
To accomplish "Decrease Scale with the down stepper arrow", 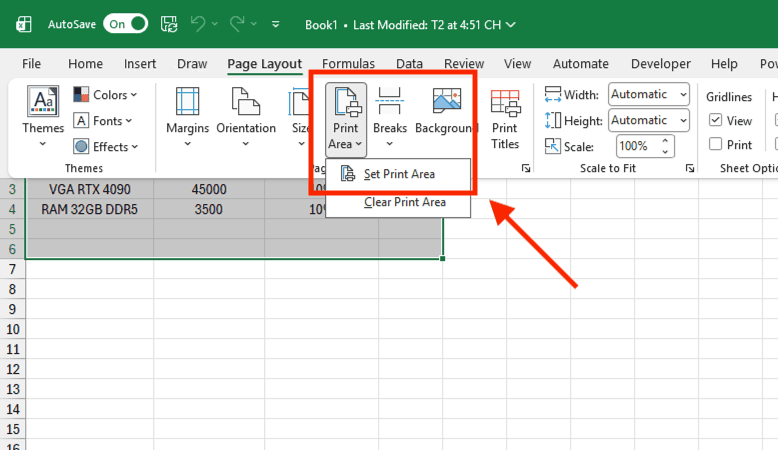I will click(x=665, y=152).
